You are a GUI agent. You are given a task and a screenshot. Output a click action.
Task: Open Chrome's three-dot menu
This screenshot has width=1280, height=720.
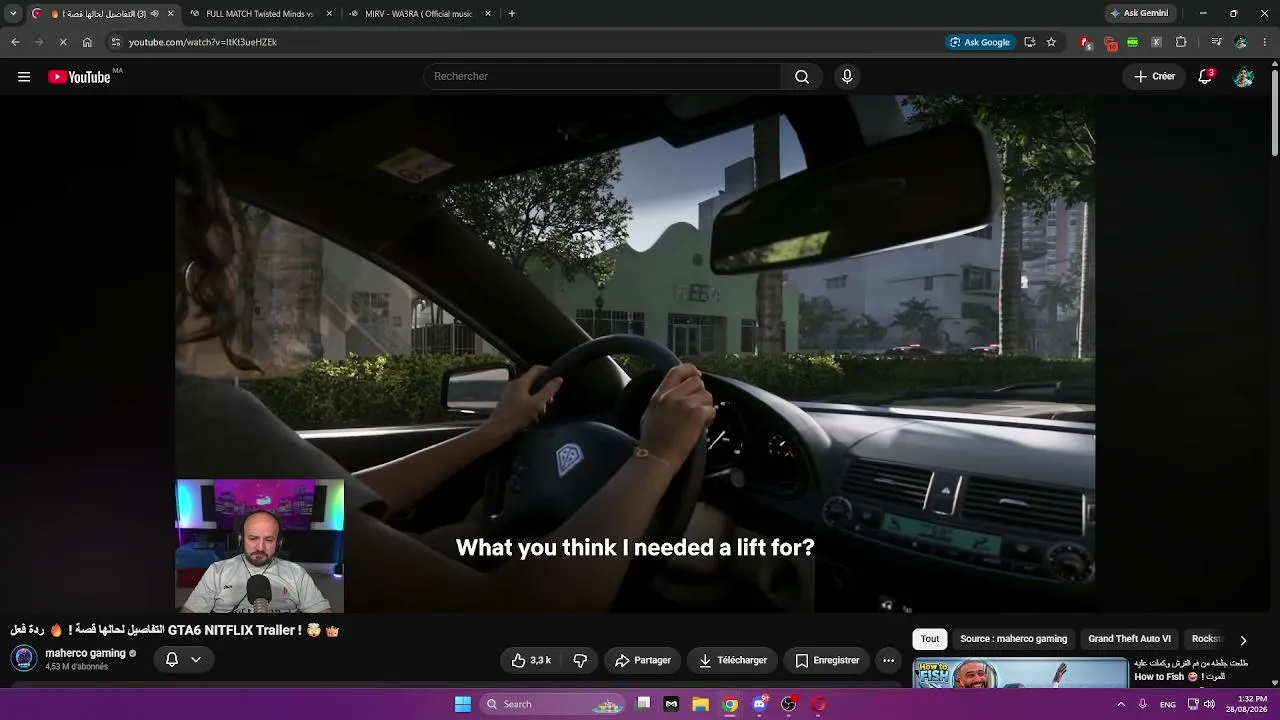(1265, 42)
